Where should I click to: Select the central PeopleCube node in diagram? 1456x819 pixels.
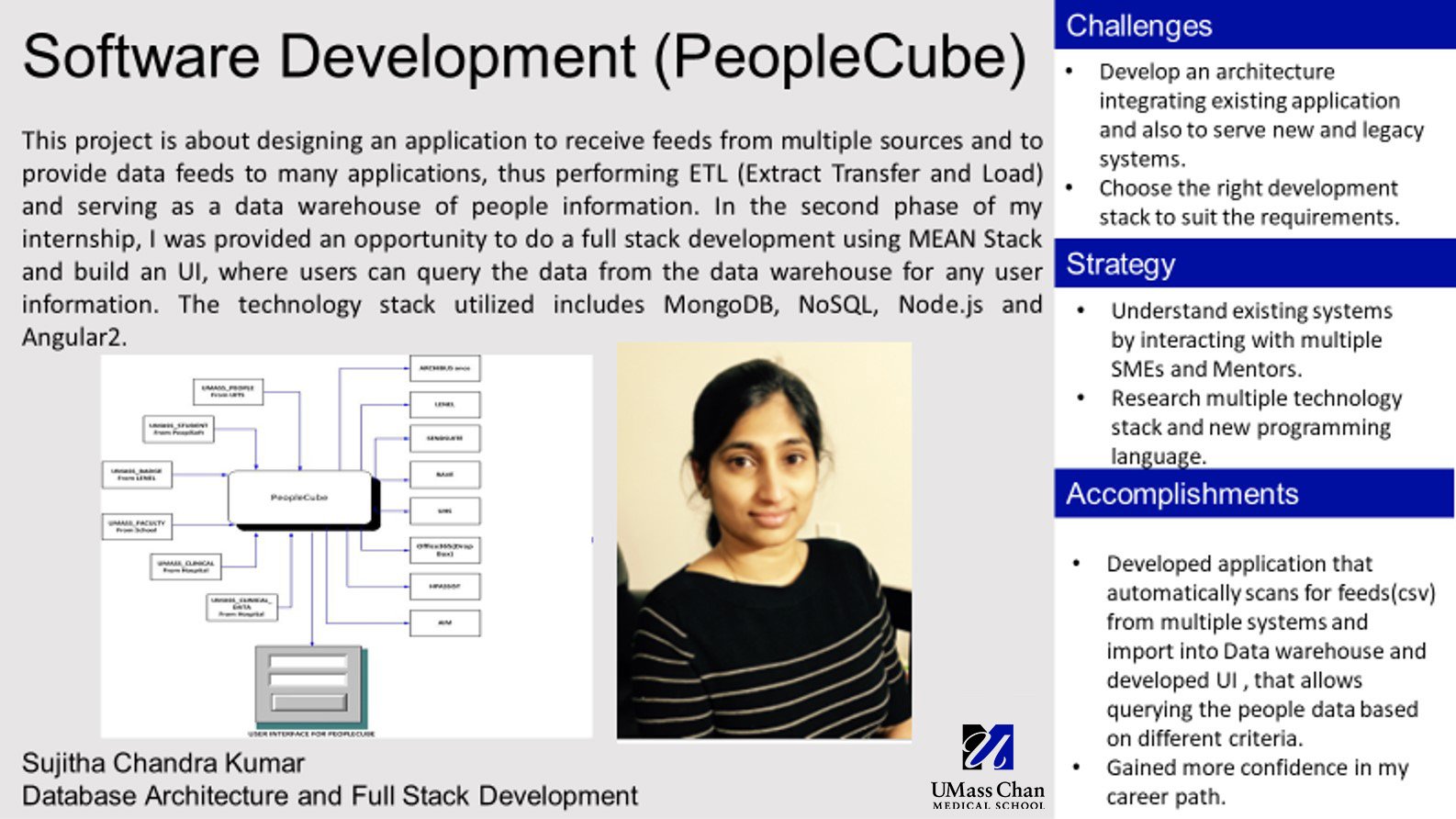point(299,498)
